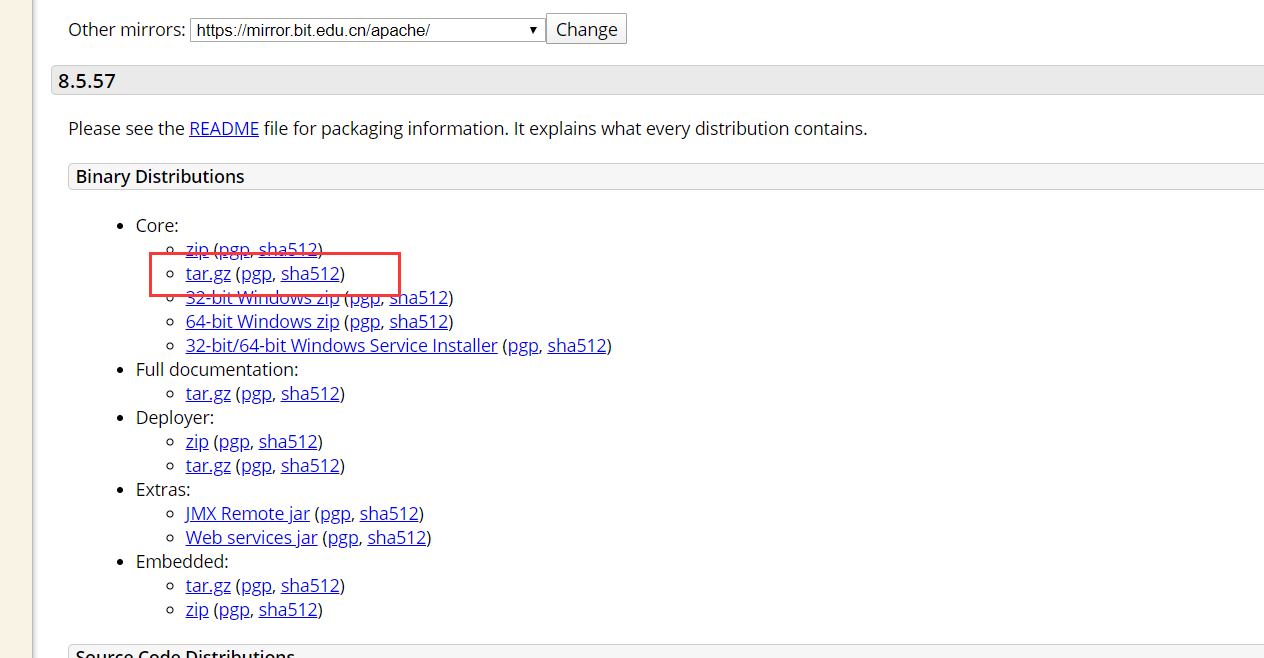Open pgp for Deployer zip

(234, 442)
